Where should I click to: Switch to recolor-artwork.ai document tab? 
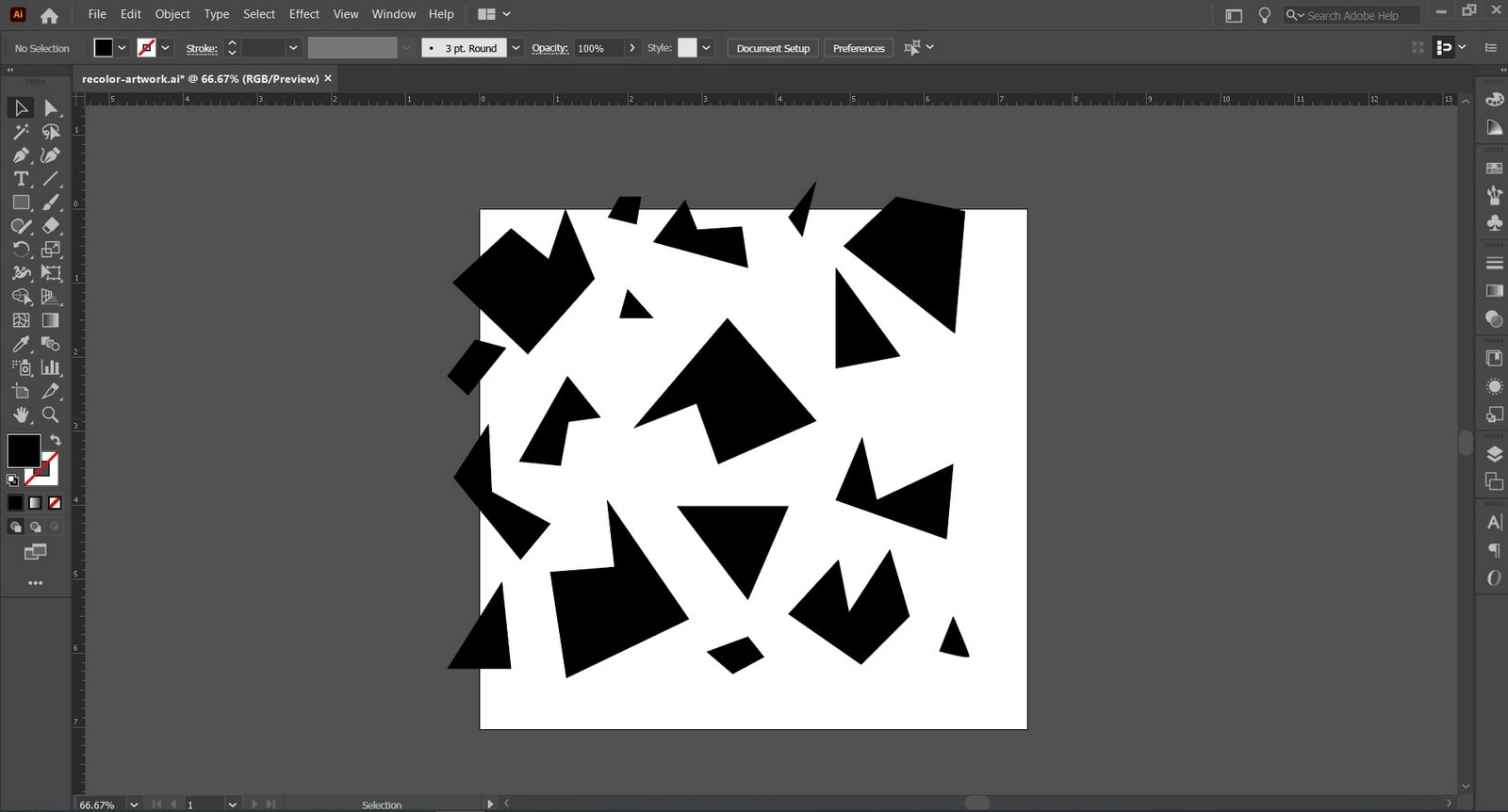pyautogui.click(x=200, y=79)
